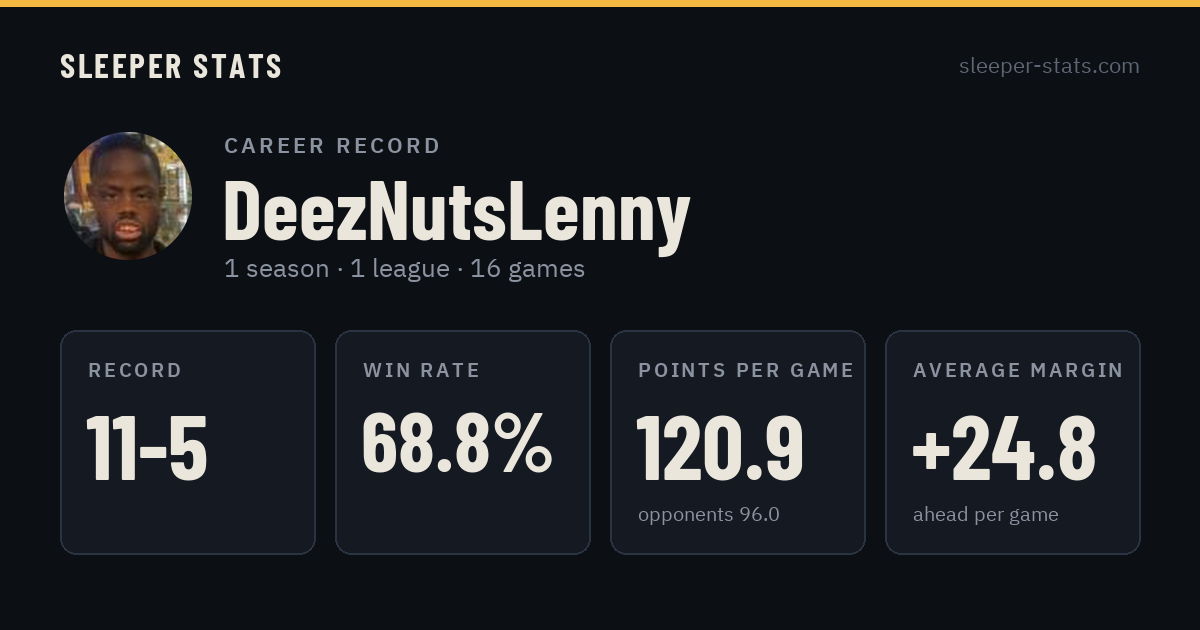
Task: Click the 120.9 points value
Action: 720,448
